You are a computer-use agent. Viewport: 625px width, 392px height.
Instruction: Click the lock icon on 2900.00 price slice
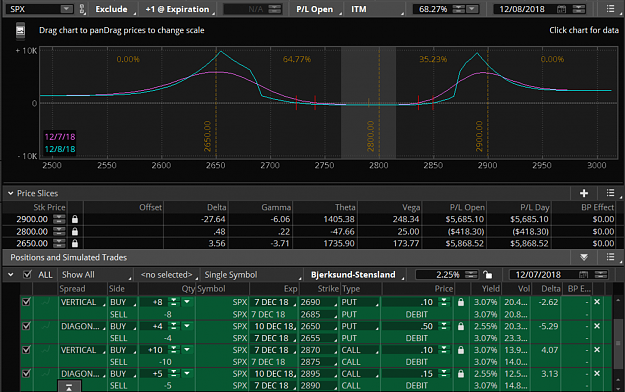75,219
